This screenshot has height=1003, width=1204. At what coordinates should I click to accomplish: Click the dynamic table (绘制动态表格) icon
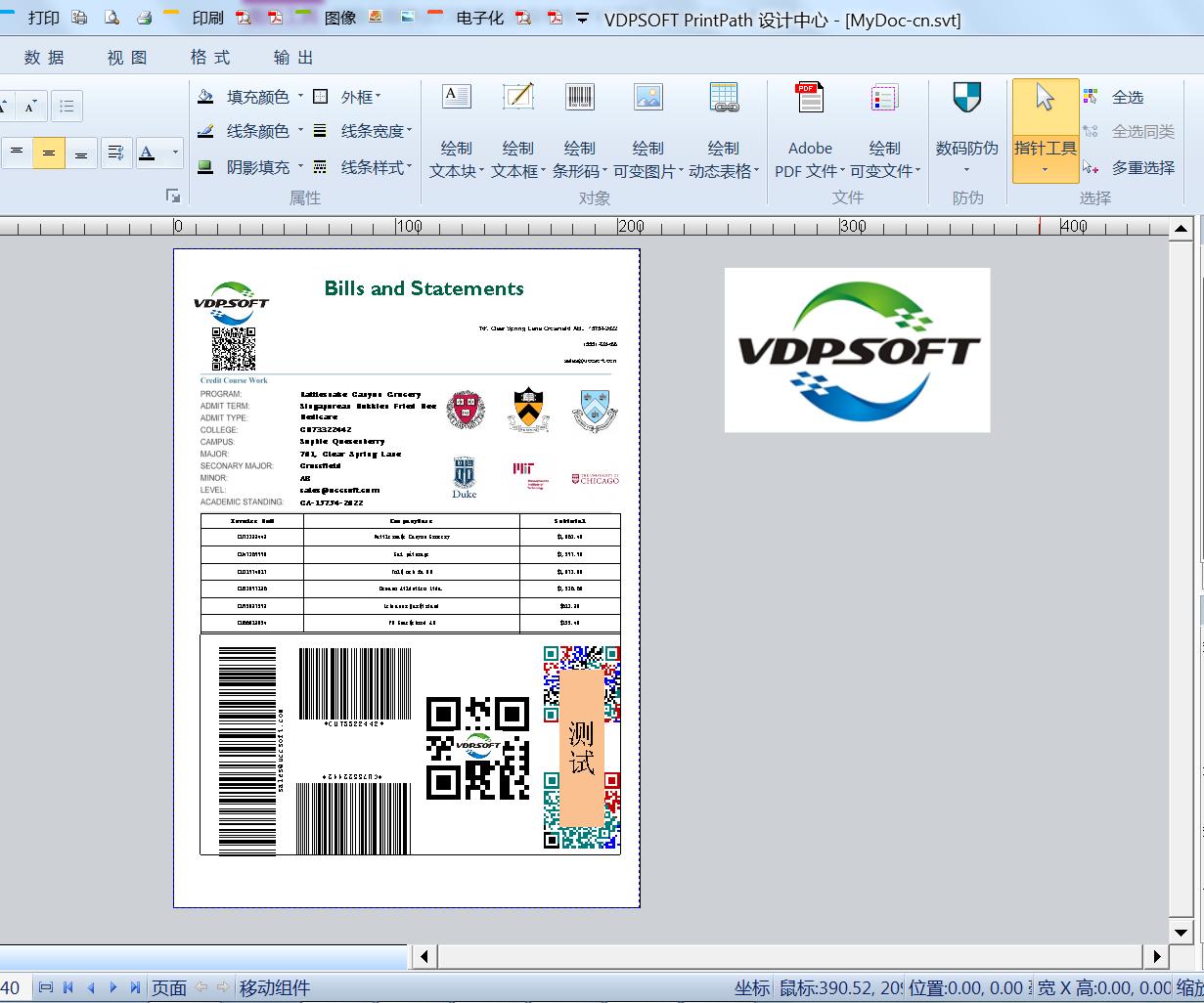pyautogui.click(x=723, y=98)
